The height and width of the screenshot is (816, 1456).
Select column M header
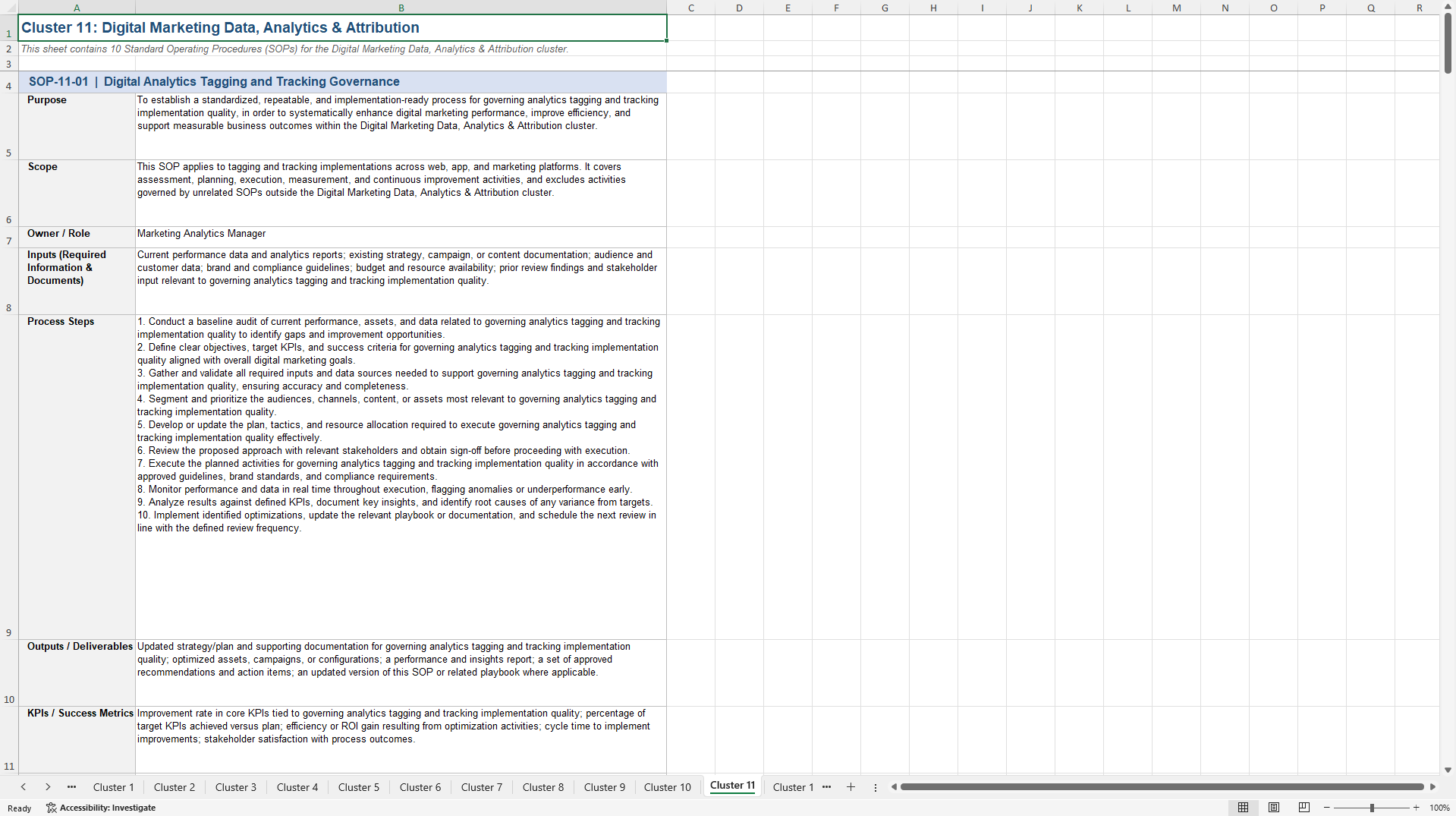click(1177, 8)
